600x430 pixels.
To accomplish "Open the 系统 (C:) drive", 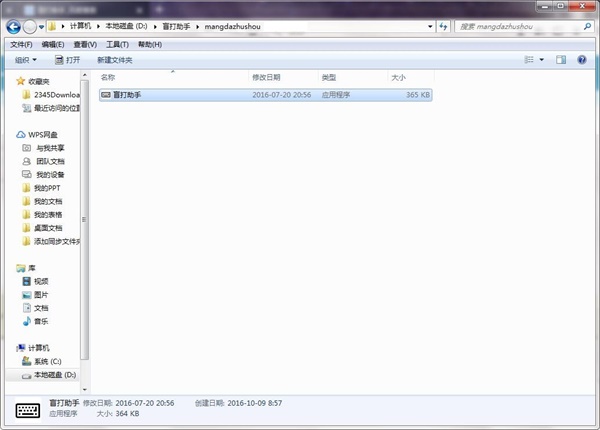I will (x=42, y=362).
